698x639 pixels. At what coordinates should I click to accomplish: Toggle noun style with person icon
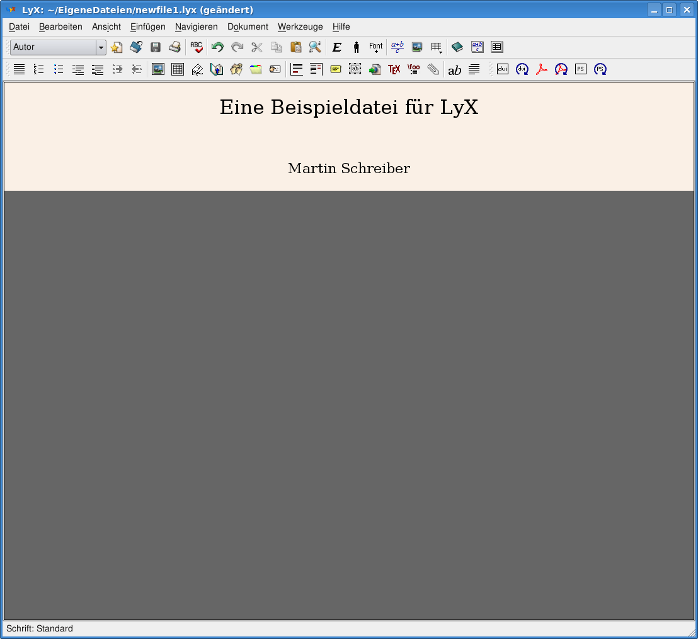click(356, 47)
